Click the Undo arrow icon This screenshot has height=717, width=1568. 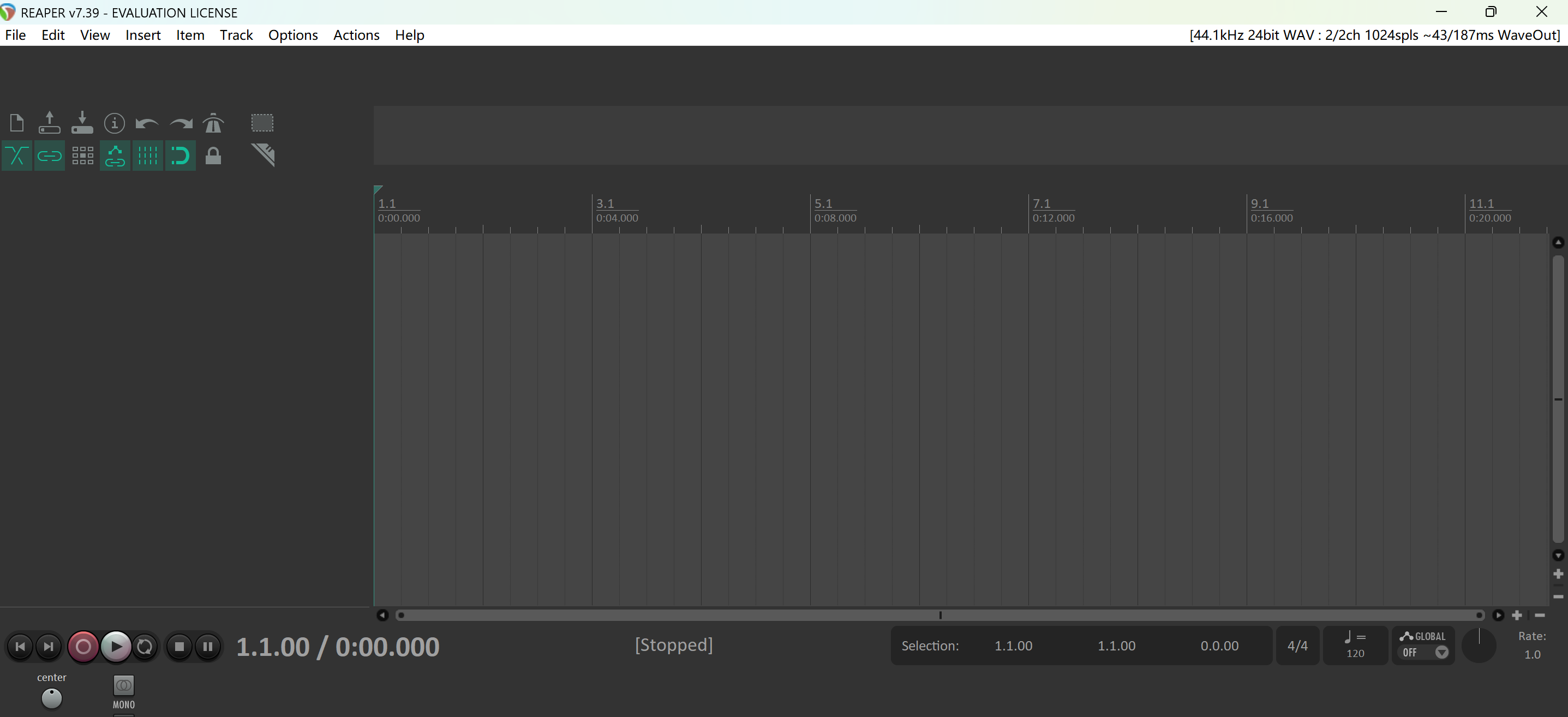[147, 123]
